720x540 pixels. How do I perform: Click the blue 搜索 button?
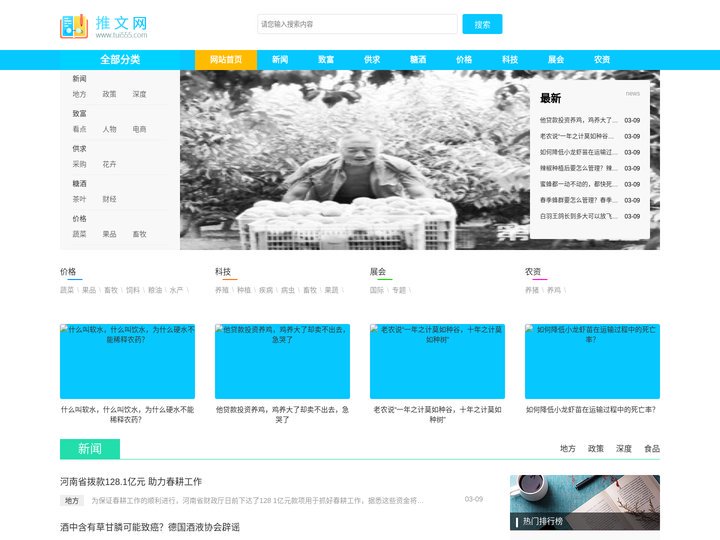[x=482, y=24]
